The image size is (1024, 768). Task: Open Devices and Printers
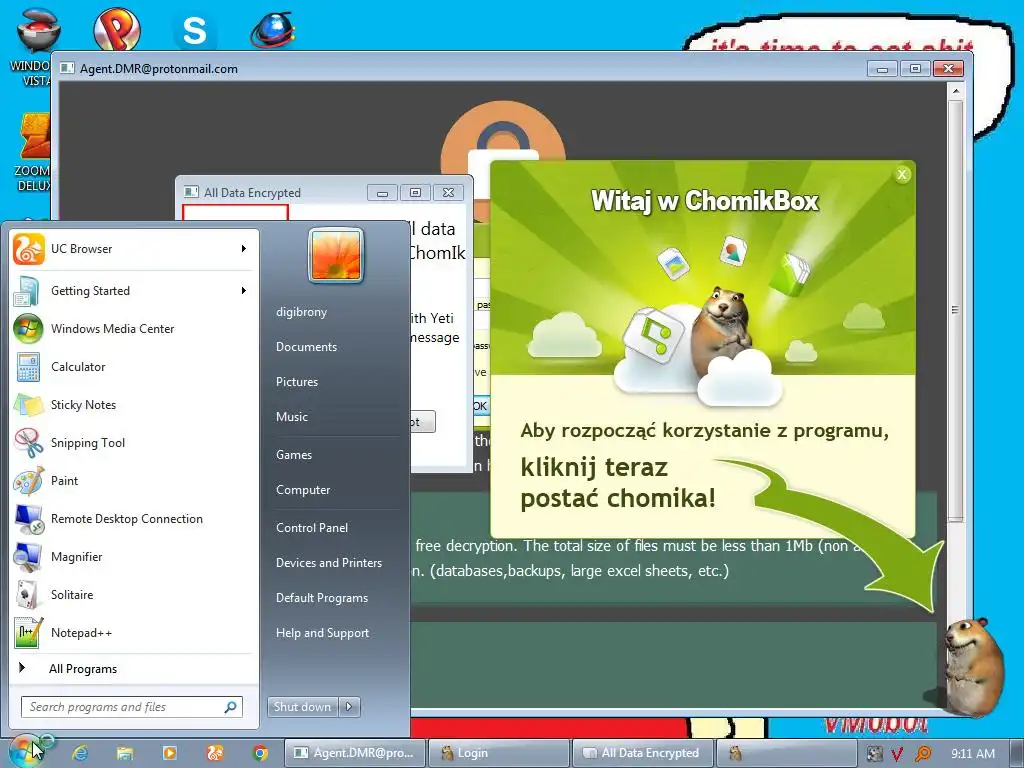328,562
